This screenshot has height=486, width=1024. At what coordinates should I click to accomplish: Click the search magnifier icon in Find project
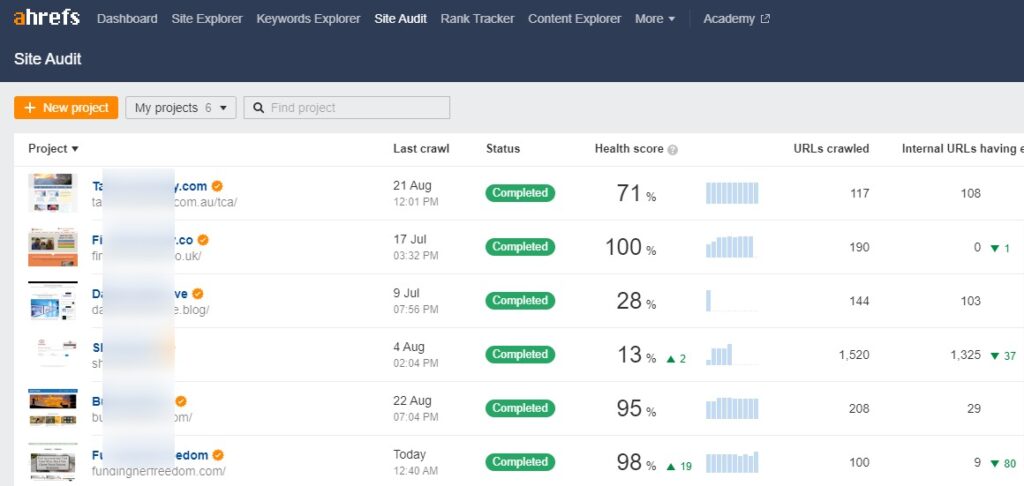tap(259, 108)
